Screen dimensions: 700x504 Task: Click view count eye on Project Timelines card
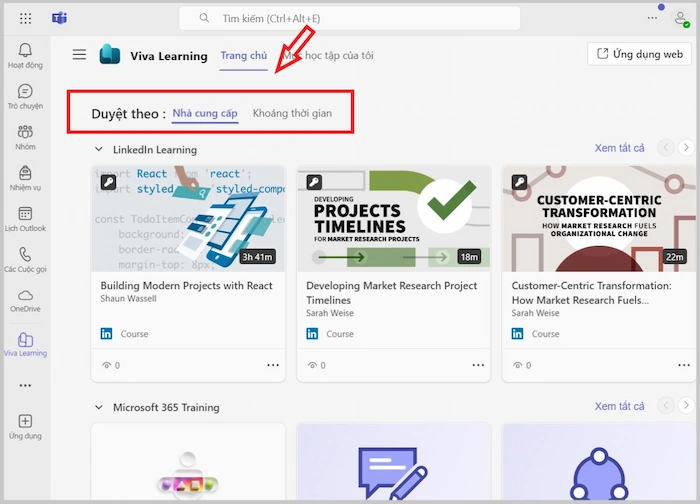312,365
